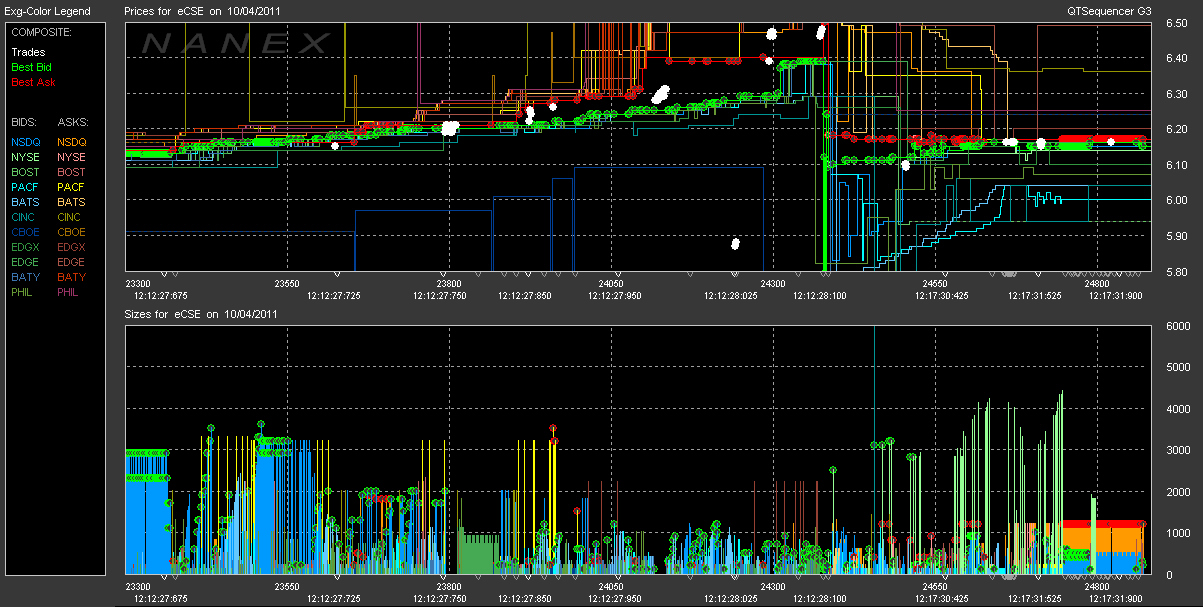1203x607 pixels.
Task: Click EDGE in the asks column
Action: (72, 262)
